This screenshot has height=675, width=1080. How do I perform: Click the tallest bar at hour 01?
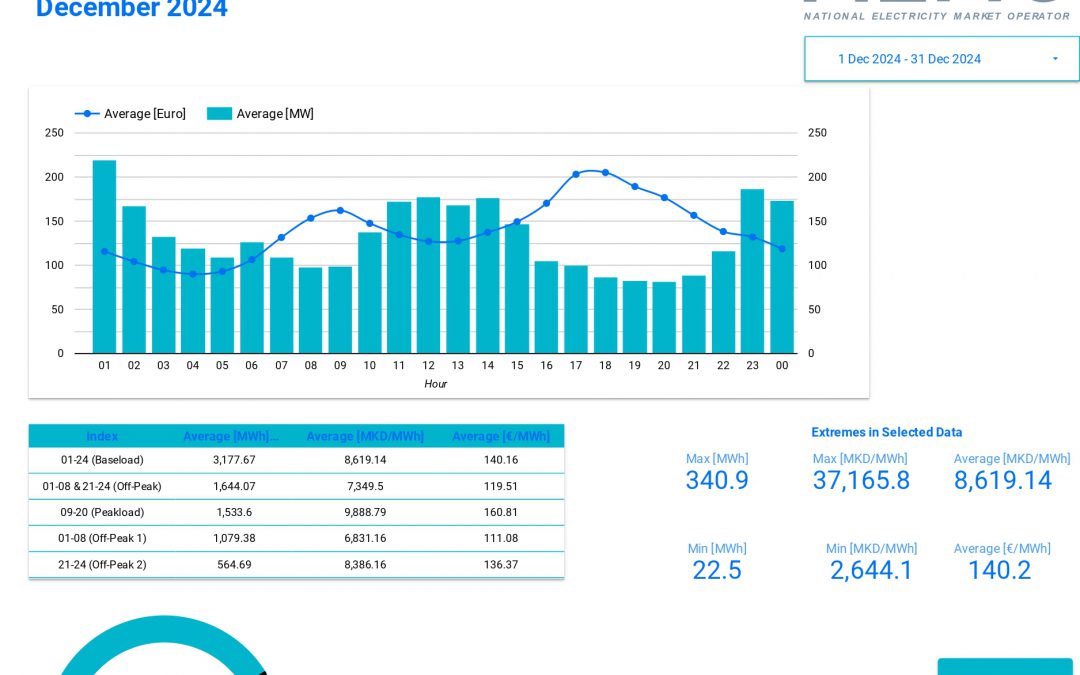(x=104, y=255)
